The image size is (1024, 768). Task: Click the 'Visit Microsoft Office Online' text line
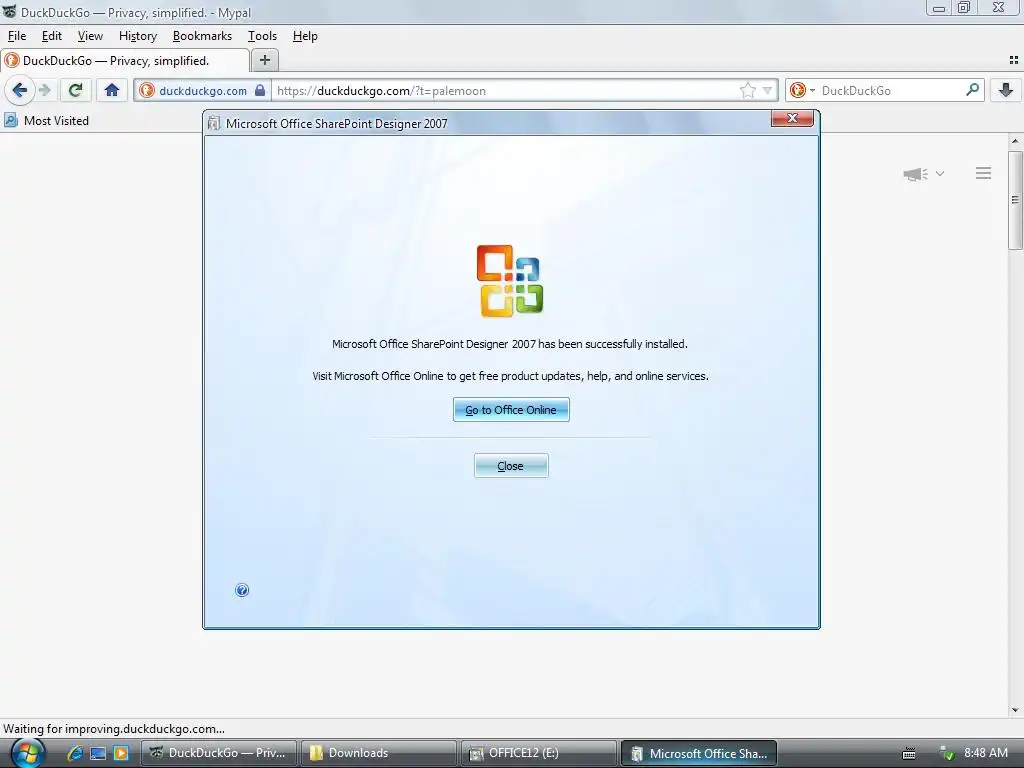coord(510,376)
